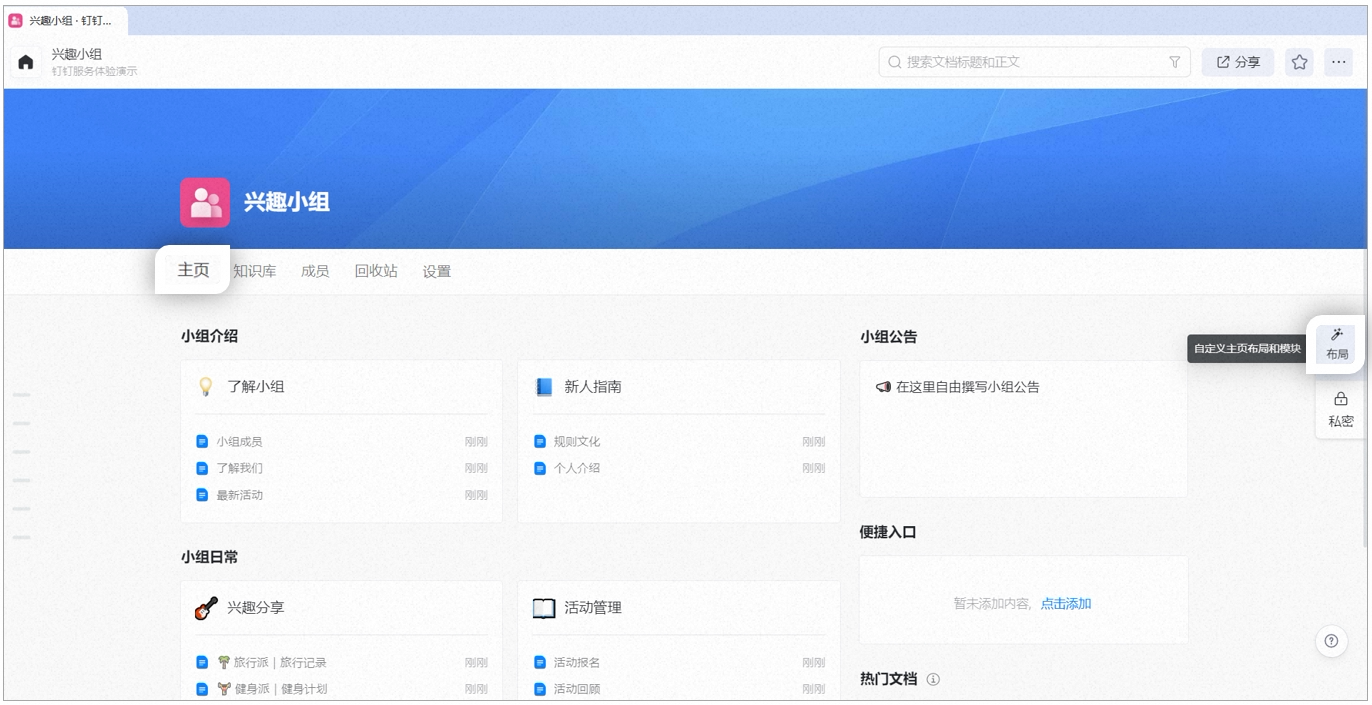Switch to the 知识库 tab

point(254,271)
